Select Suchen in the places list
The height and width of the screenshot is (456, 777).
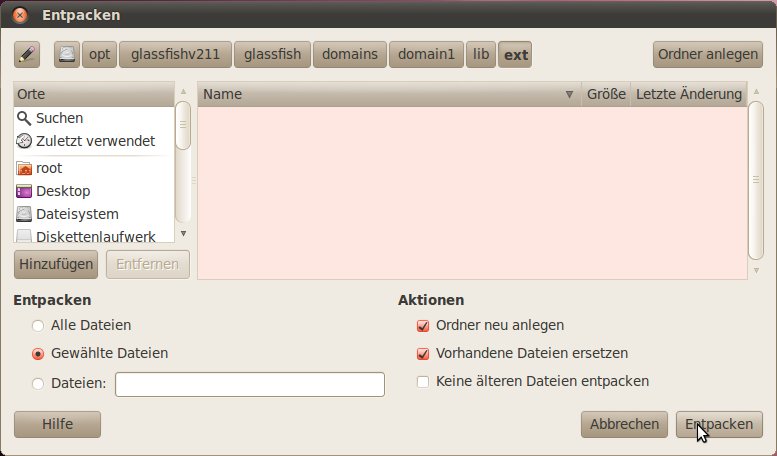pos(59,118)
